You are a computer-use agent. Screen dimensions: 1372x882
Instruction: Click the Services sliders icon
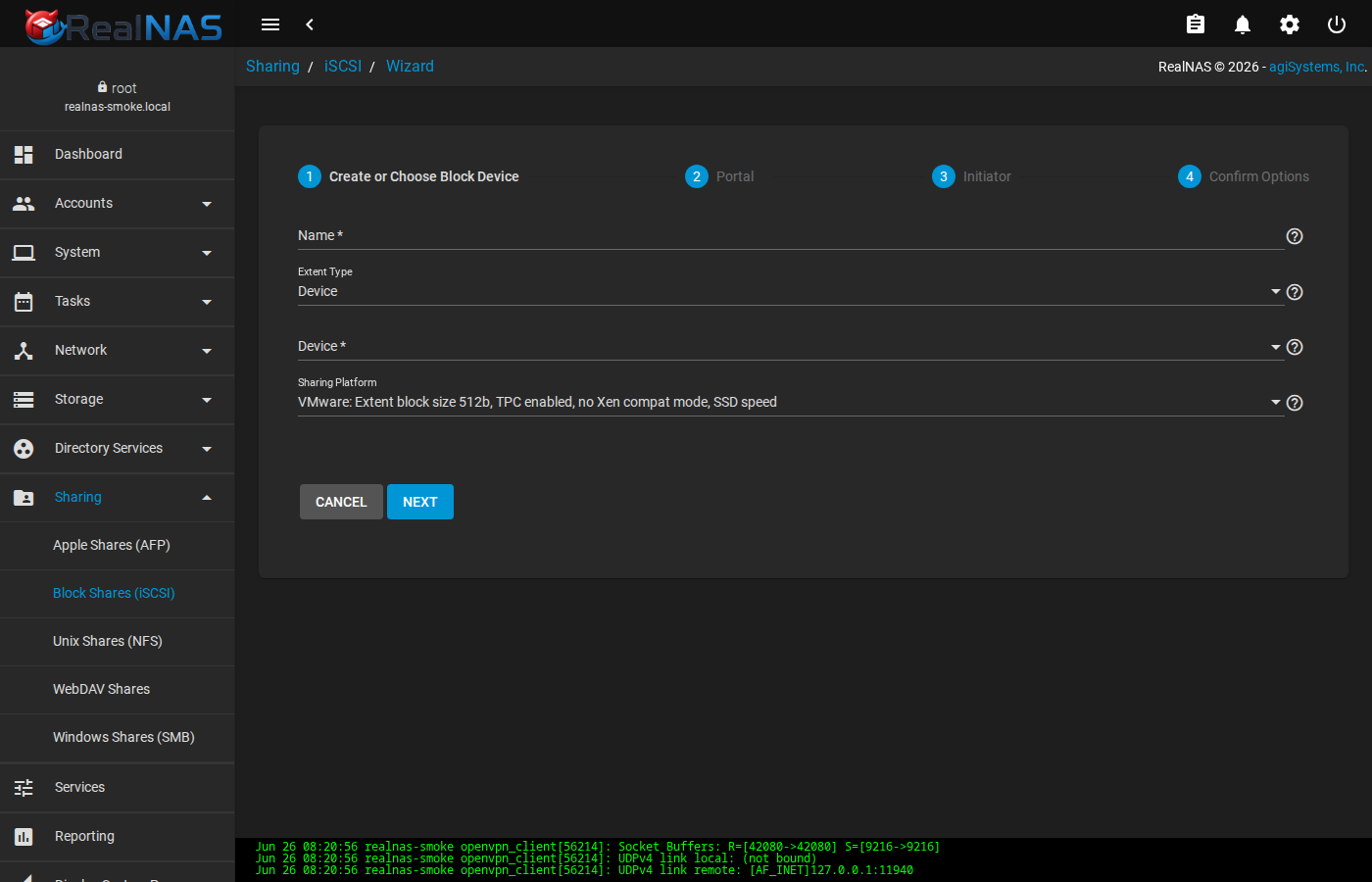pyautogui.click(x=24, y=788)
